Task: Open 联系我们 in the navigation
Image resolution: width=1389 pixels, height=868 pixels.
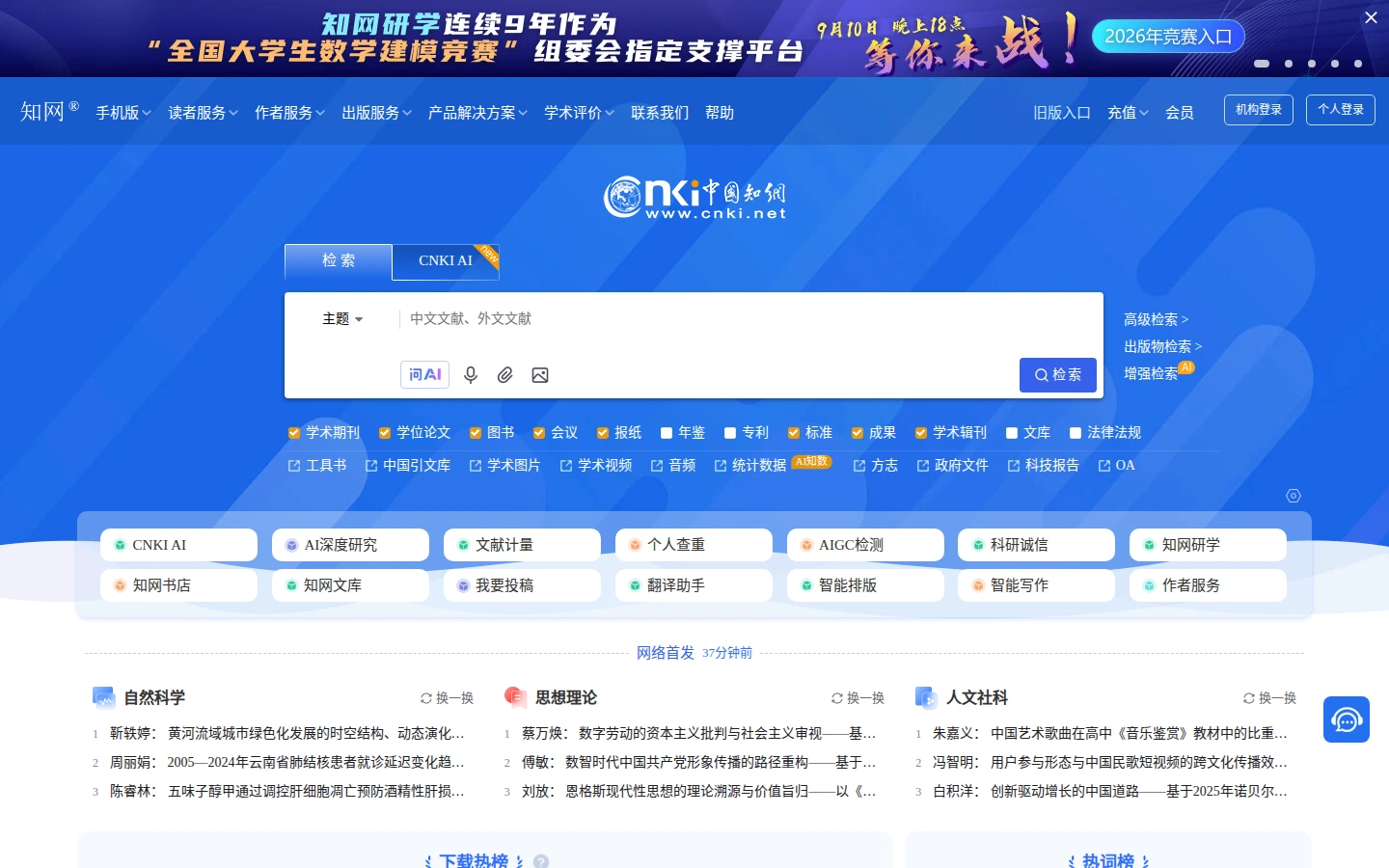Action: click(660, 113)
